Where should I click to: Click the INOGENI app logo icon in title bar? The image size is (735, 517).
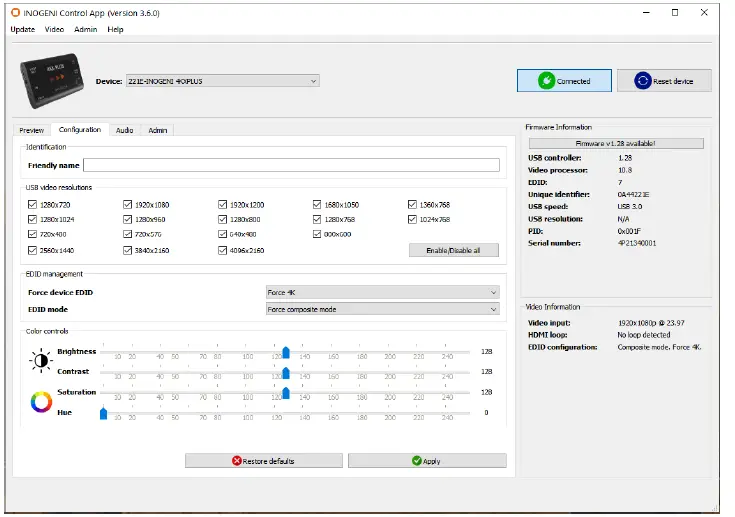[15, 13]
